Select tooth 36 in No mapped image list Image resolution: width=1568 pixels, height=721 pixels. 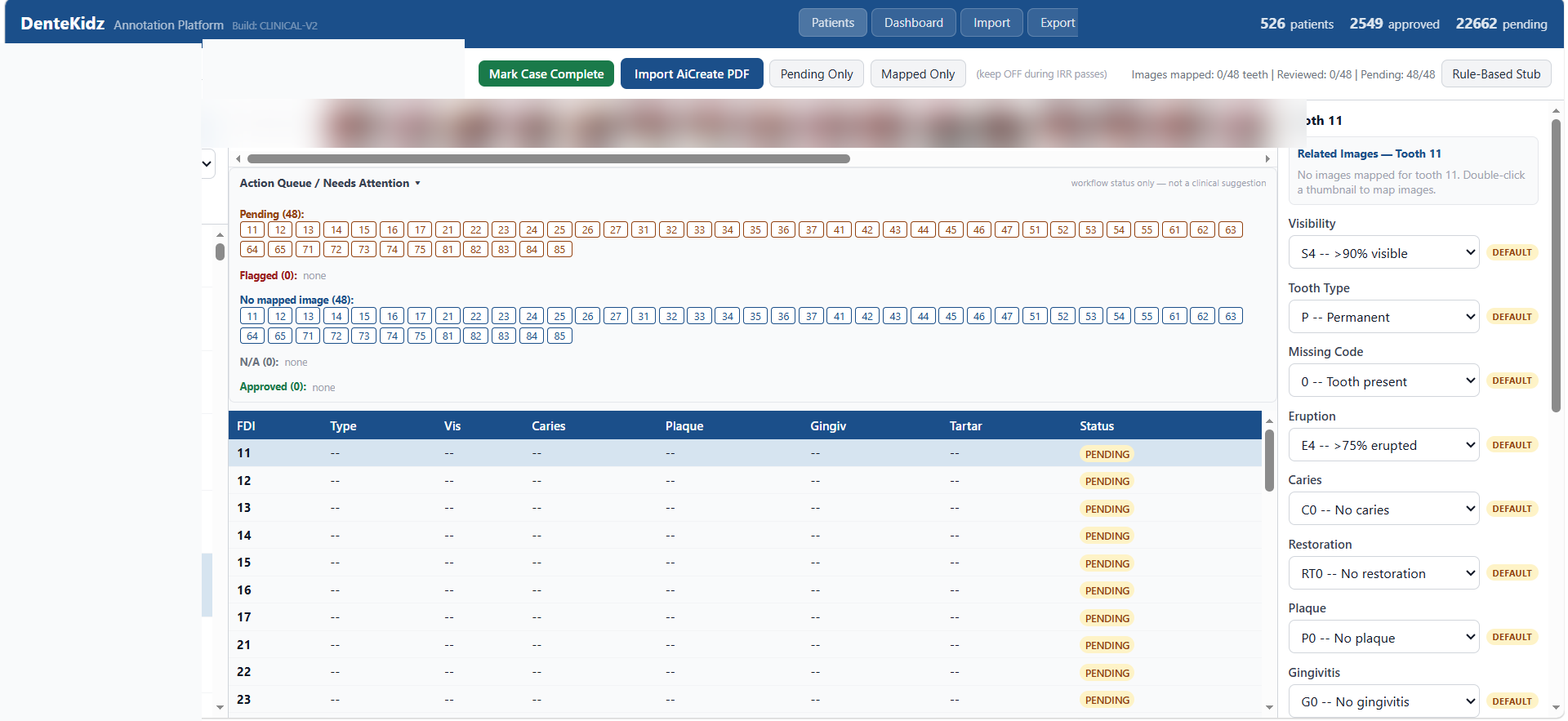pos(783,316)
